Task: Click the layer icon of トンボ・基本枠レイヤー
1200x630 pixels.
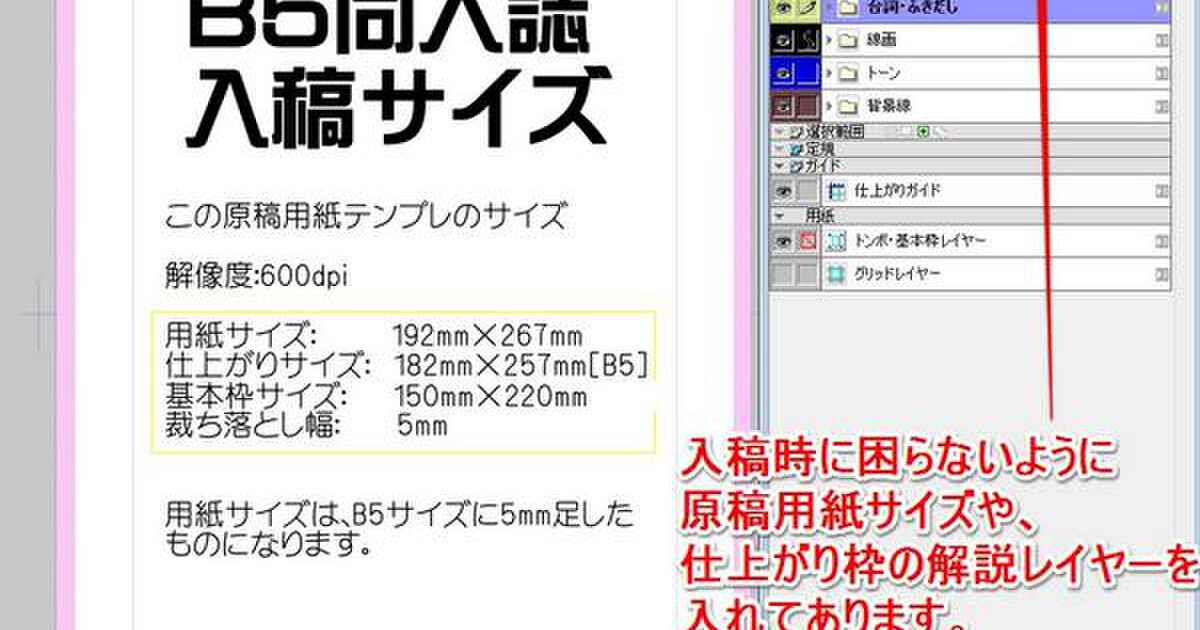Action: tap(837, 241)
